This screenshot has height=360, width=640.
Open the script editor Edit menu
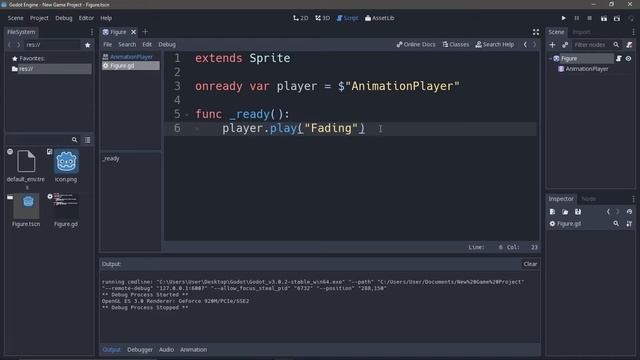click(147, 44)
